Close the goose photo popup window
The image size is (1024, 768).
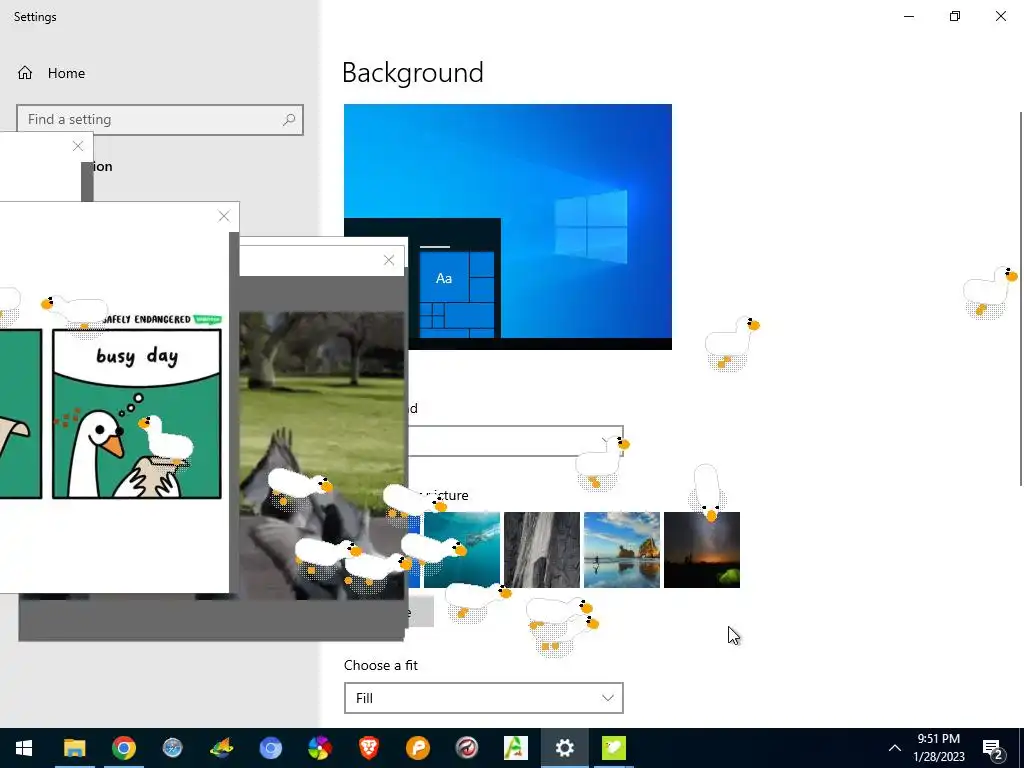(389, 261)
